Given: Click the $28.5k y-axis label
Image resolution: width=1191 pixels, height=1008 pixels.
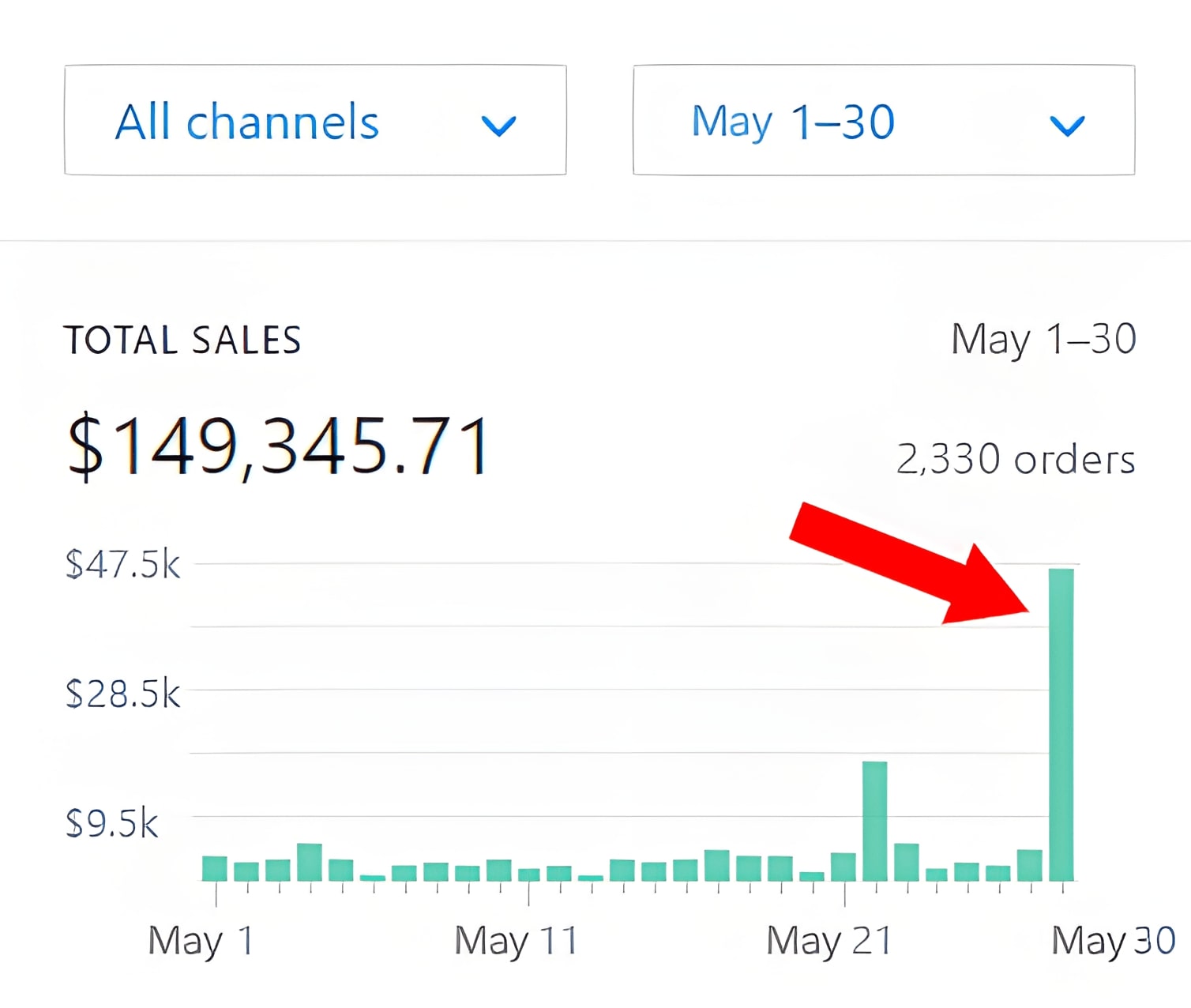Looking at the screenshot, I should point(122,694).
